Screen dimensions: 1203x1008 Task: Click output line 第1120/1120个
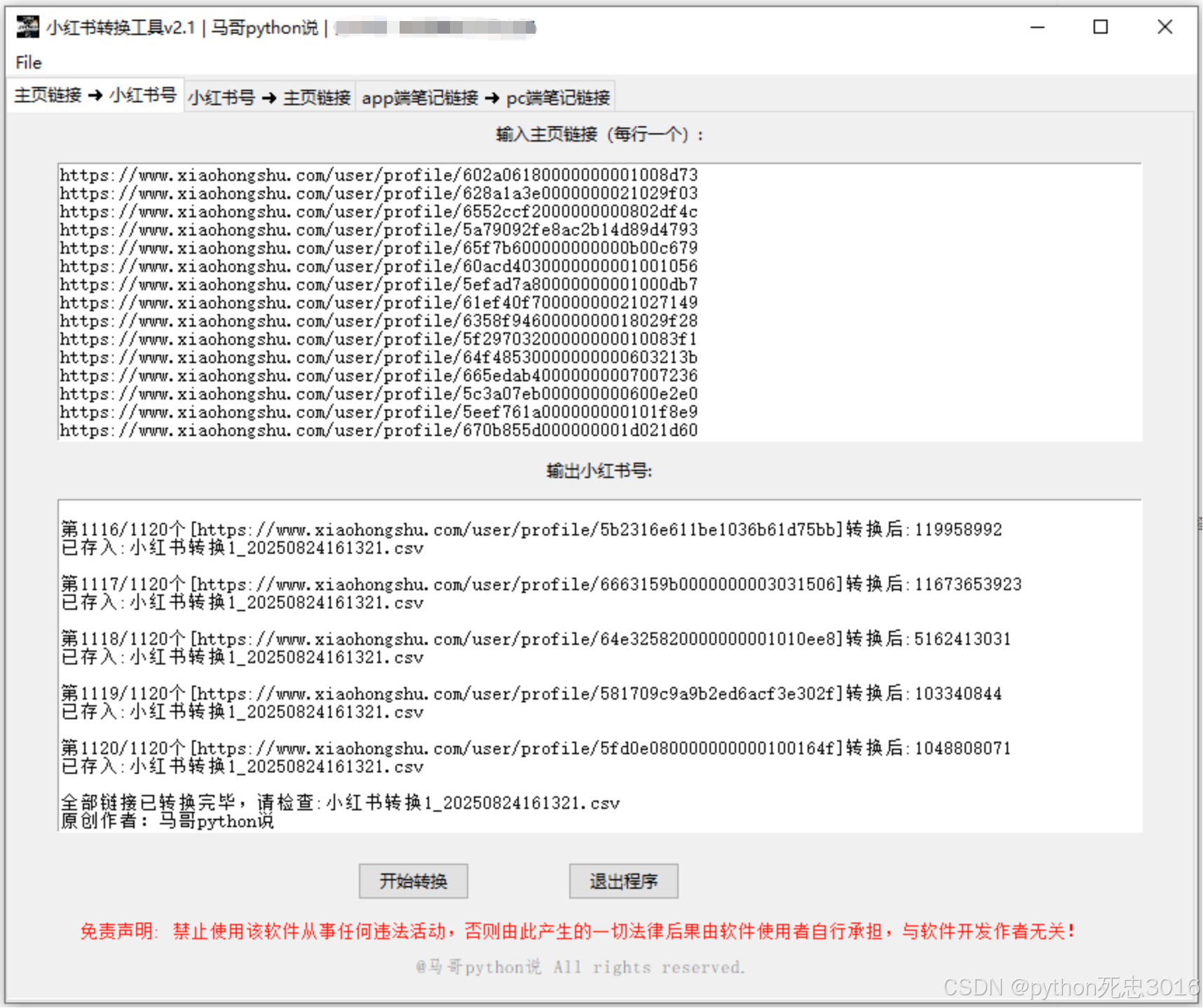point(536,748)
